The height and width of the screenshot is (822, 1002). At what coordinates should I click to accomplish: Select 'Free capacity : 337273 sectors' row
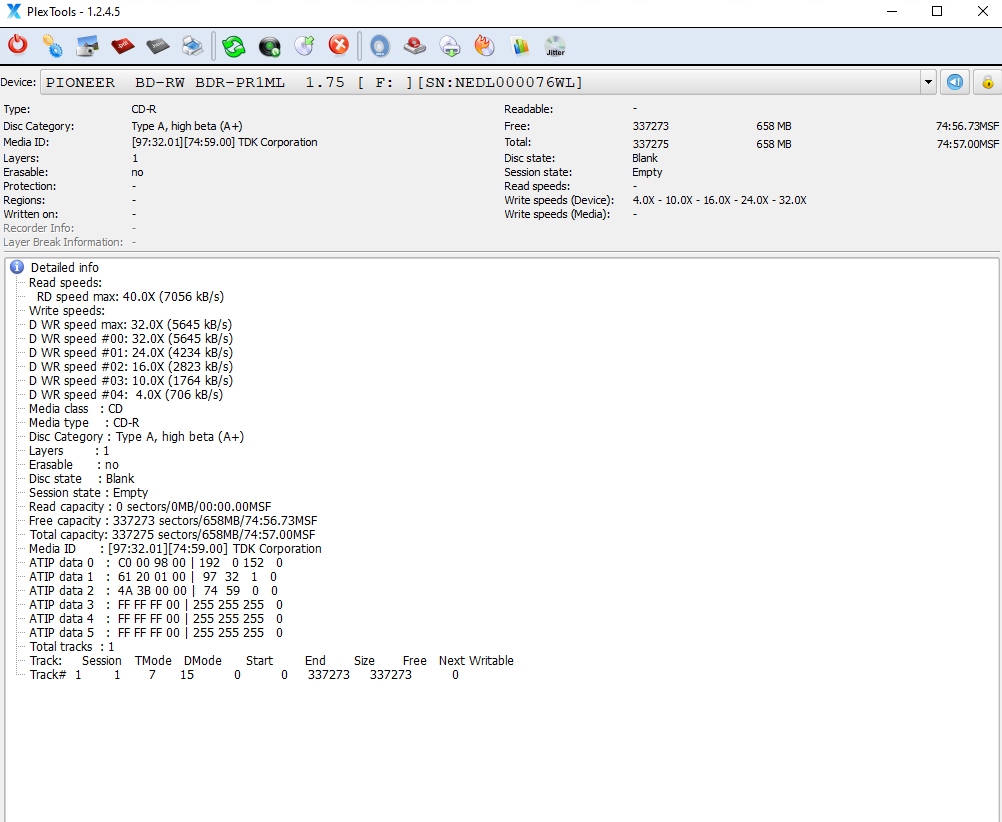[173, 522]
